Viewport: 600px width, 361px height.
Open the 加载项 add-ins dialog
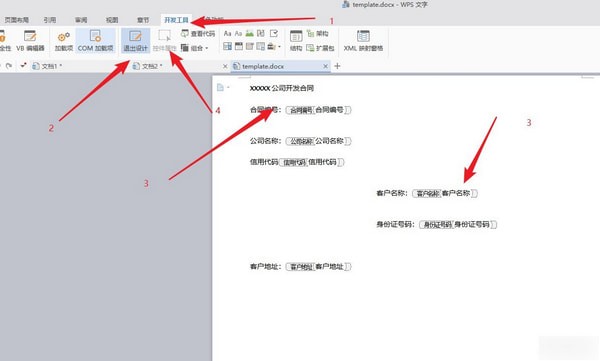coord(63,41)
